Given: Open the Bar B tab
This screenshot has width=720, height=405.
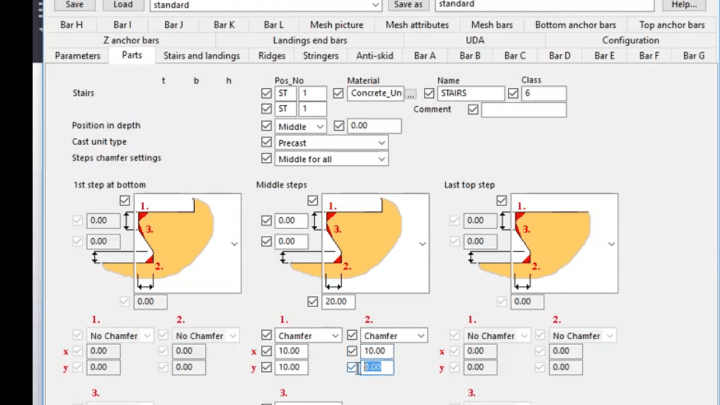Looking at the screenshot, I should click(x=470, y=56).
